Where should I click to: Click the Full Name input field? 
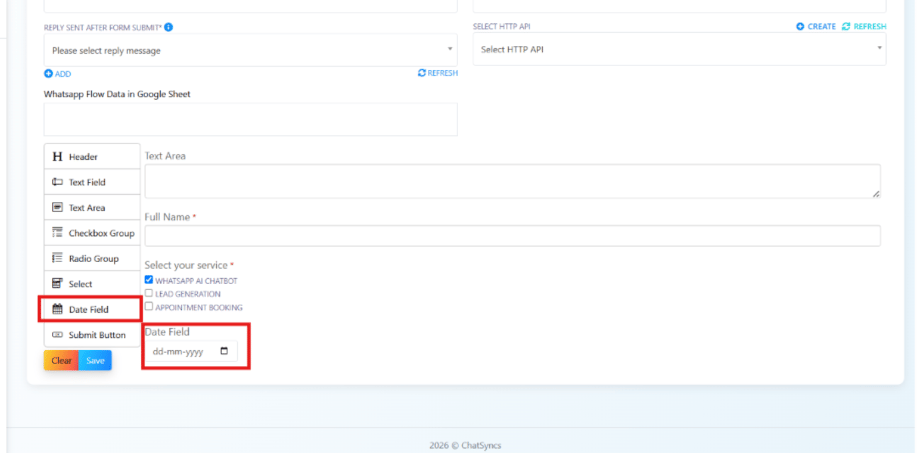point(512,236)
